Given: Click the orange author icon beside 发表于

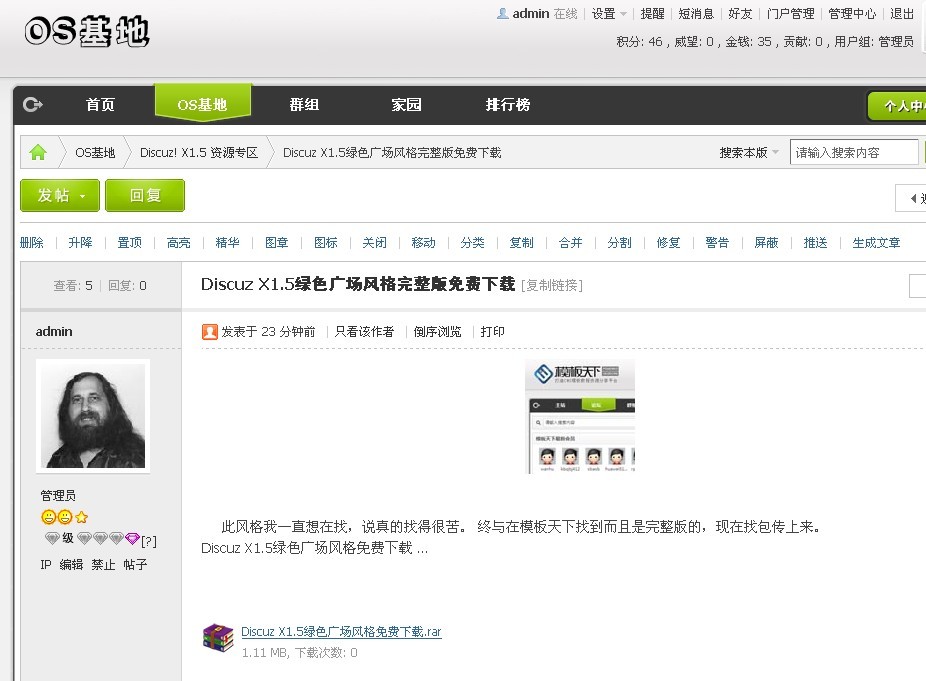Looking at the screenshot, I should click(x=210, y=331).
